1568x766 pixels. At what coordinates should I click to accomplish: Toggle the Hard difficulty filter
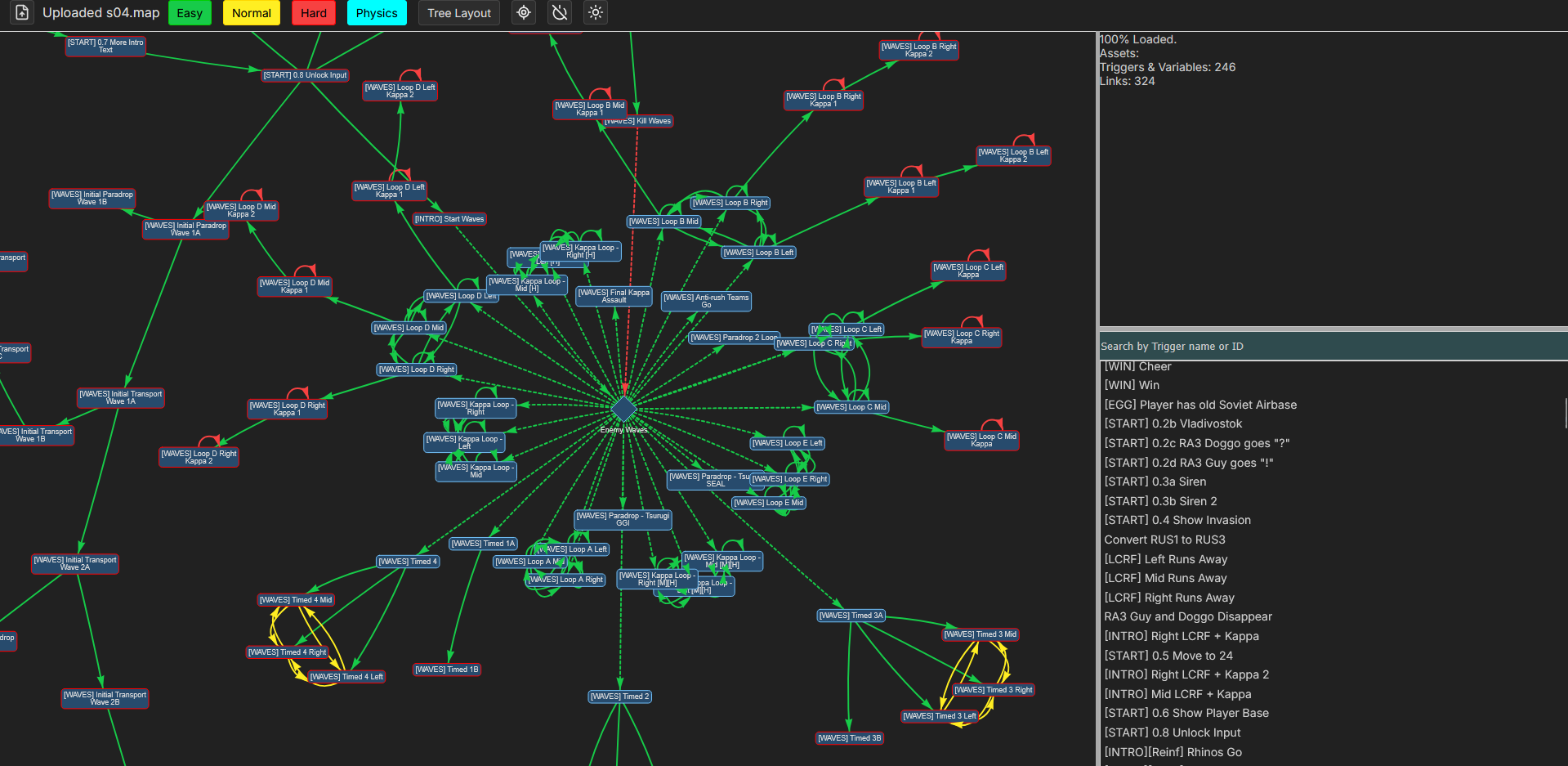[x=314, y=13]
